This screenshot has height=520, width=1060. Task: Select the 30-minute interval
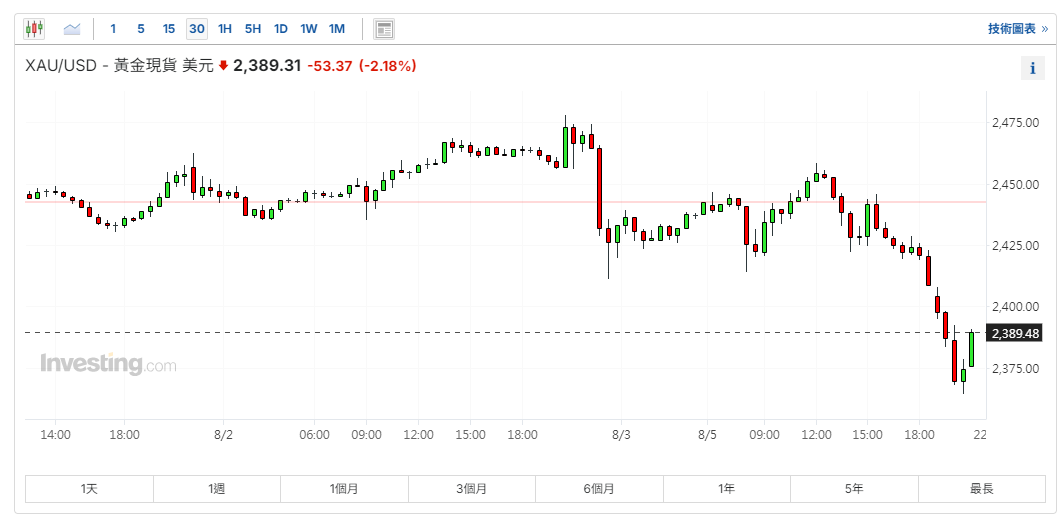[x=197, y=29]
